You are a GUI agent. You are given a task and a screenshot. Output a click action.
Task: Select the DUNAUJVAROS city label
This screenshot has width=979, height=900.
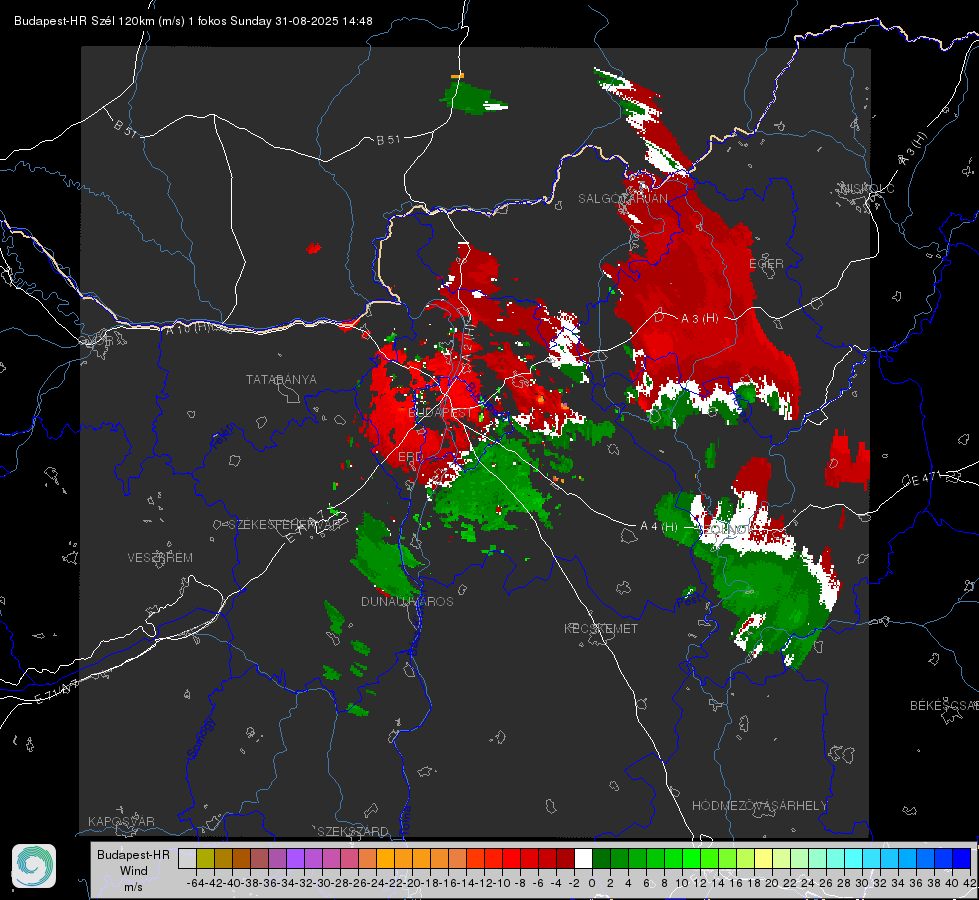coord(407,601)
